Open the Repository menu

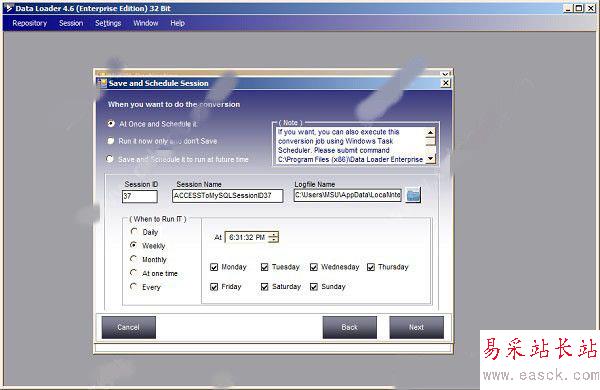point(29,23)
